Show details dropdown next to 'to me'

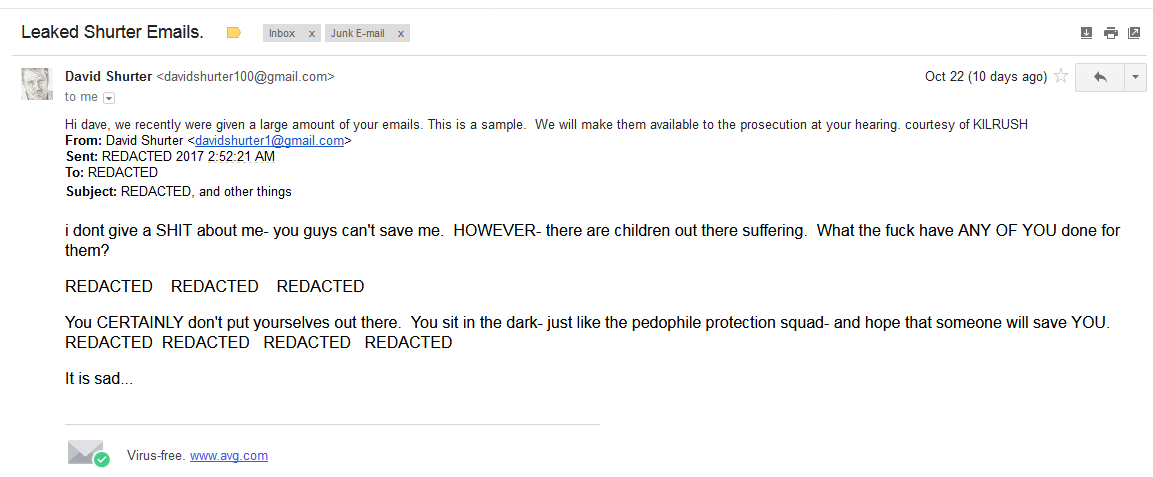[109, 98]
